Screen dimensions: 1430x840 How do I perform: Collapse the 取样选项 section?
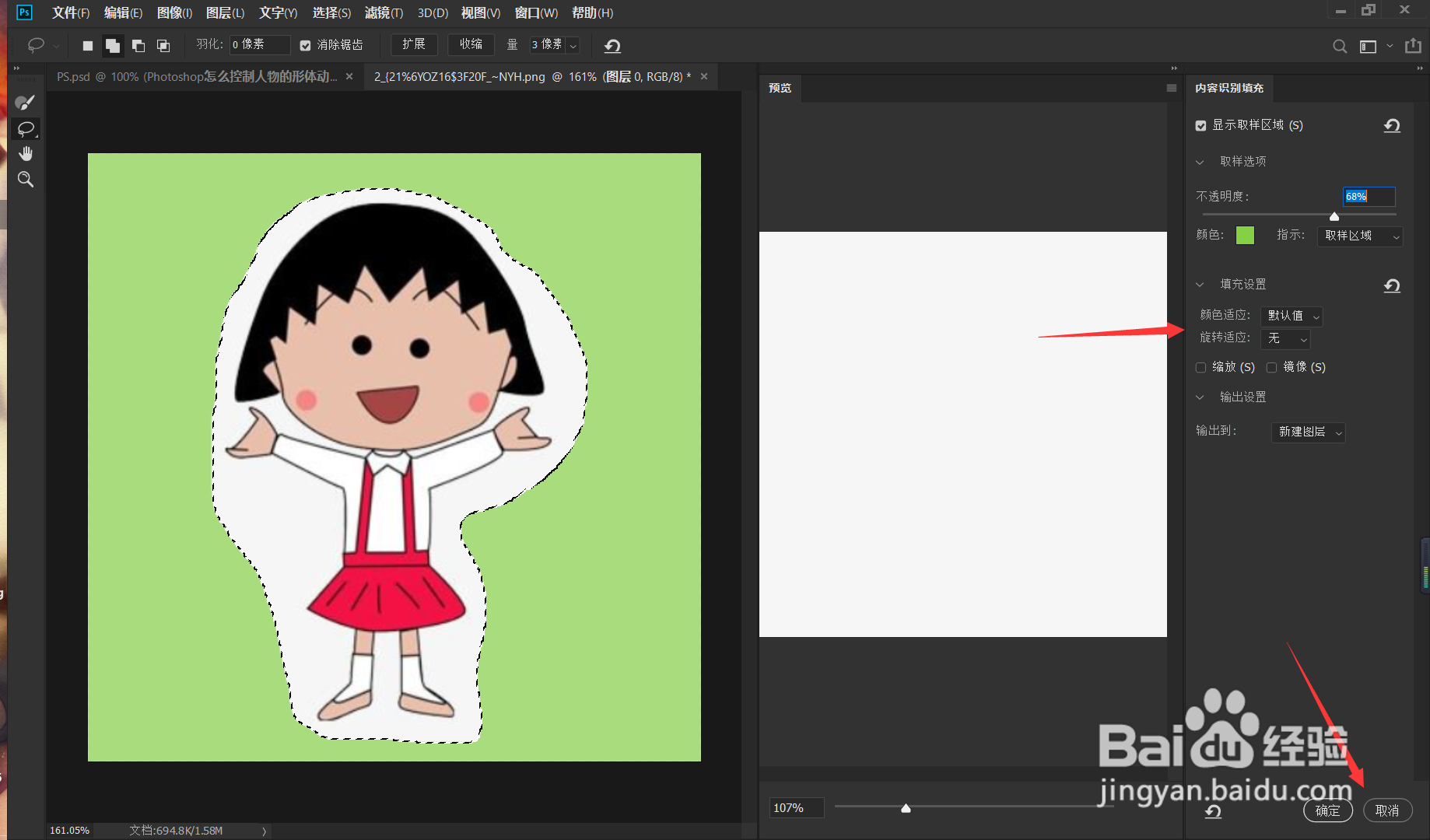1200,162
